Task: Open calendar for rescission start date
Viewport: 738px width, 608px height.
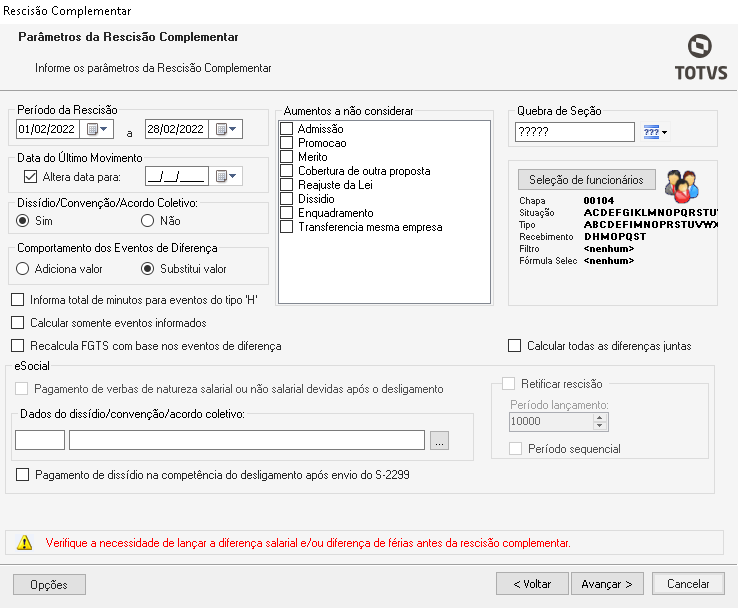Action: [97, 130]
